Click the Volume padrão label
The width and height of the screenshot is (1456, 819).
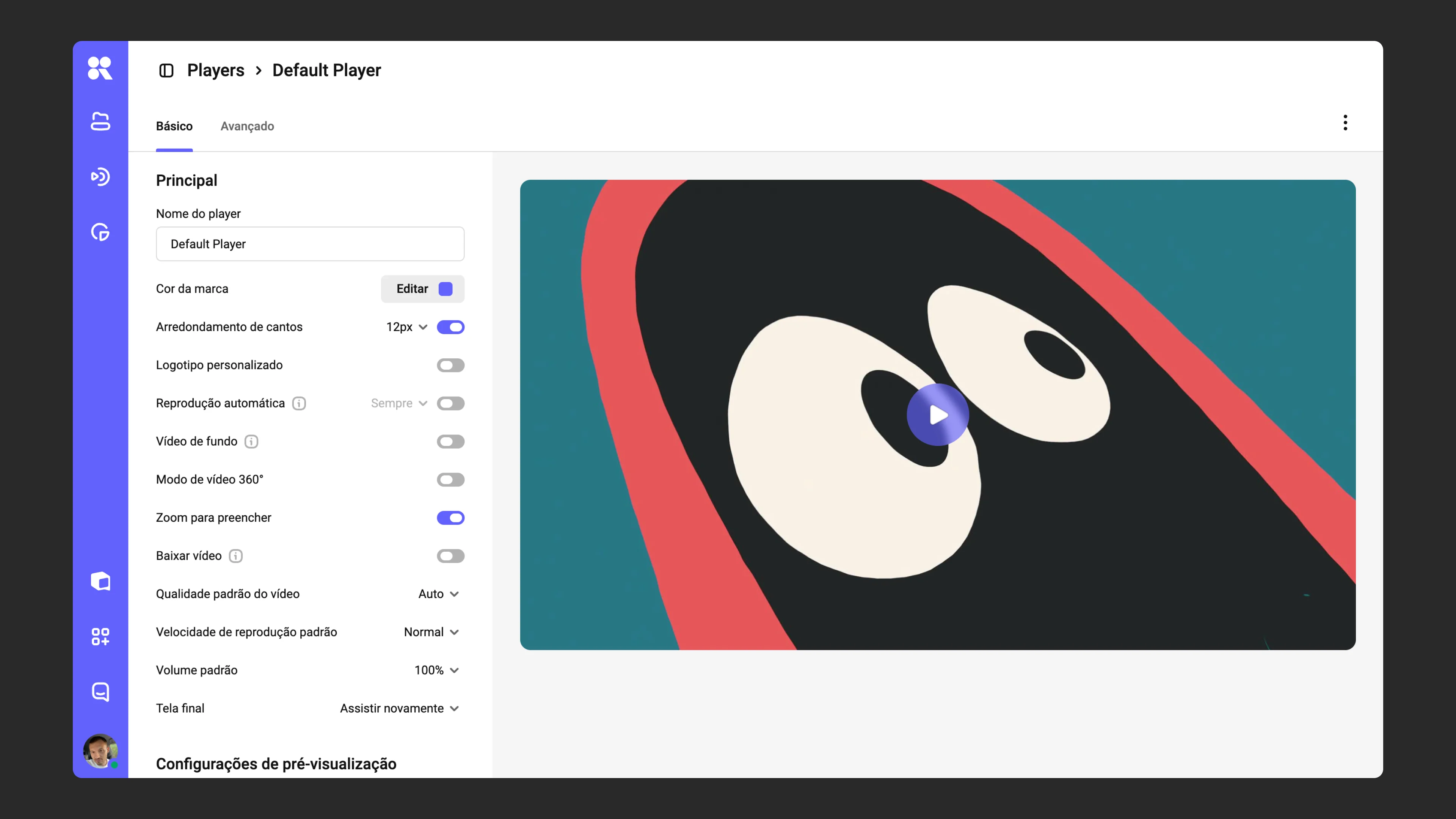tap(197, 670)
